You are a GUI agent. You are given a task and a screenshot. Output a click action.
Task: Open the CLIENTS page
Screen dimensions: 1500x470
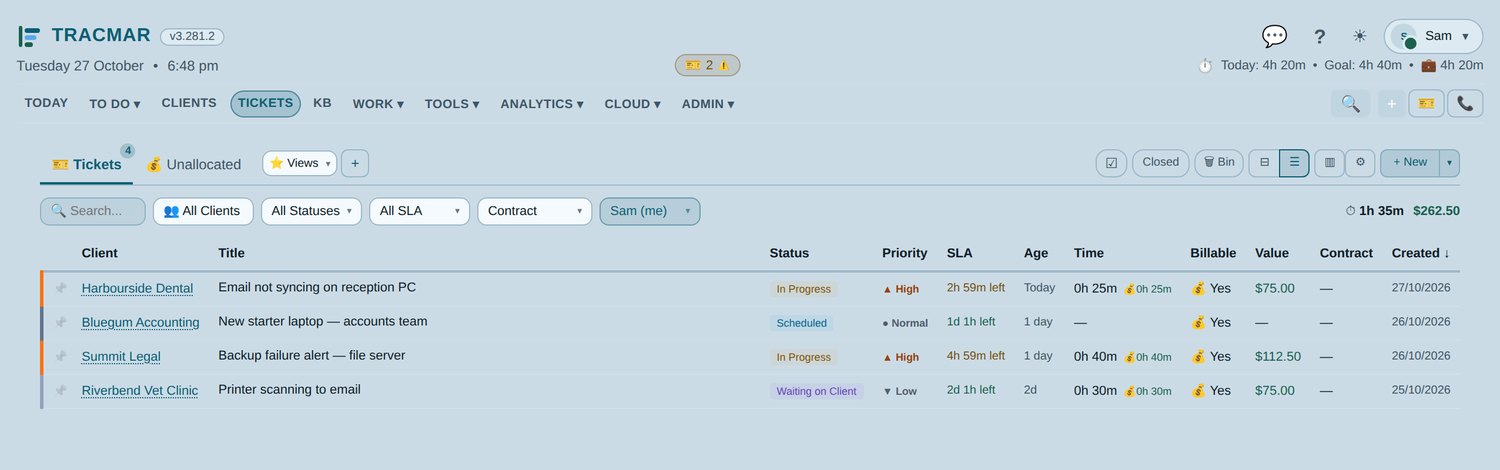coord(189,103)
